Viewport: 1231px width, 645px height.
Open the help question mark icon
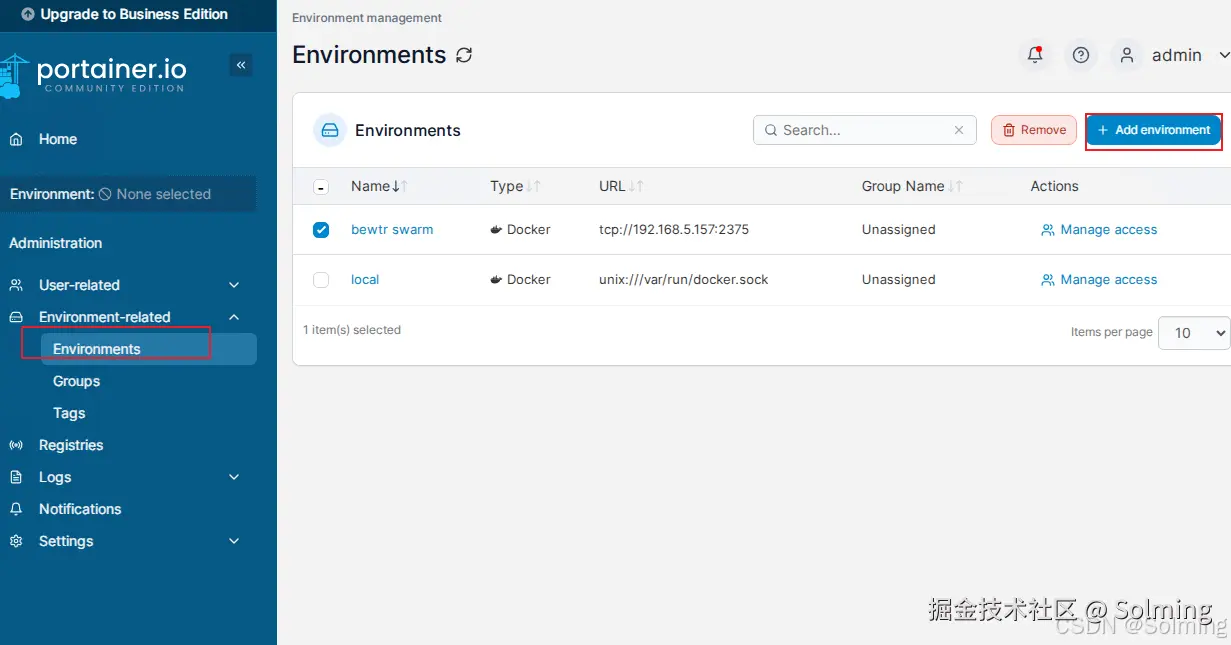(x=1081, y=56)
